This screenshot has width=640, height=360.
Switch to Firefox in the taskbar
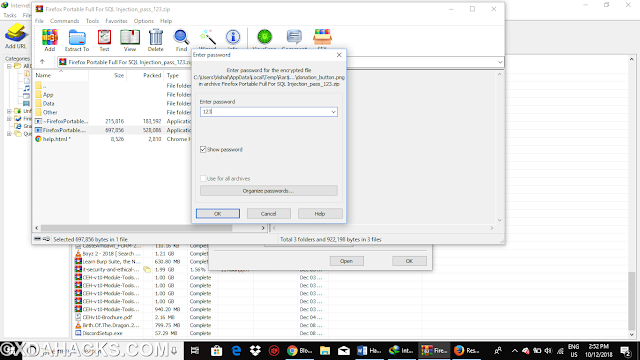(x=466, y=351)
